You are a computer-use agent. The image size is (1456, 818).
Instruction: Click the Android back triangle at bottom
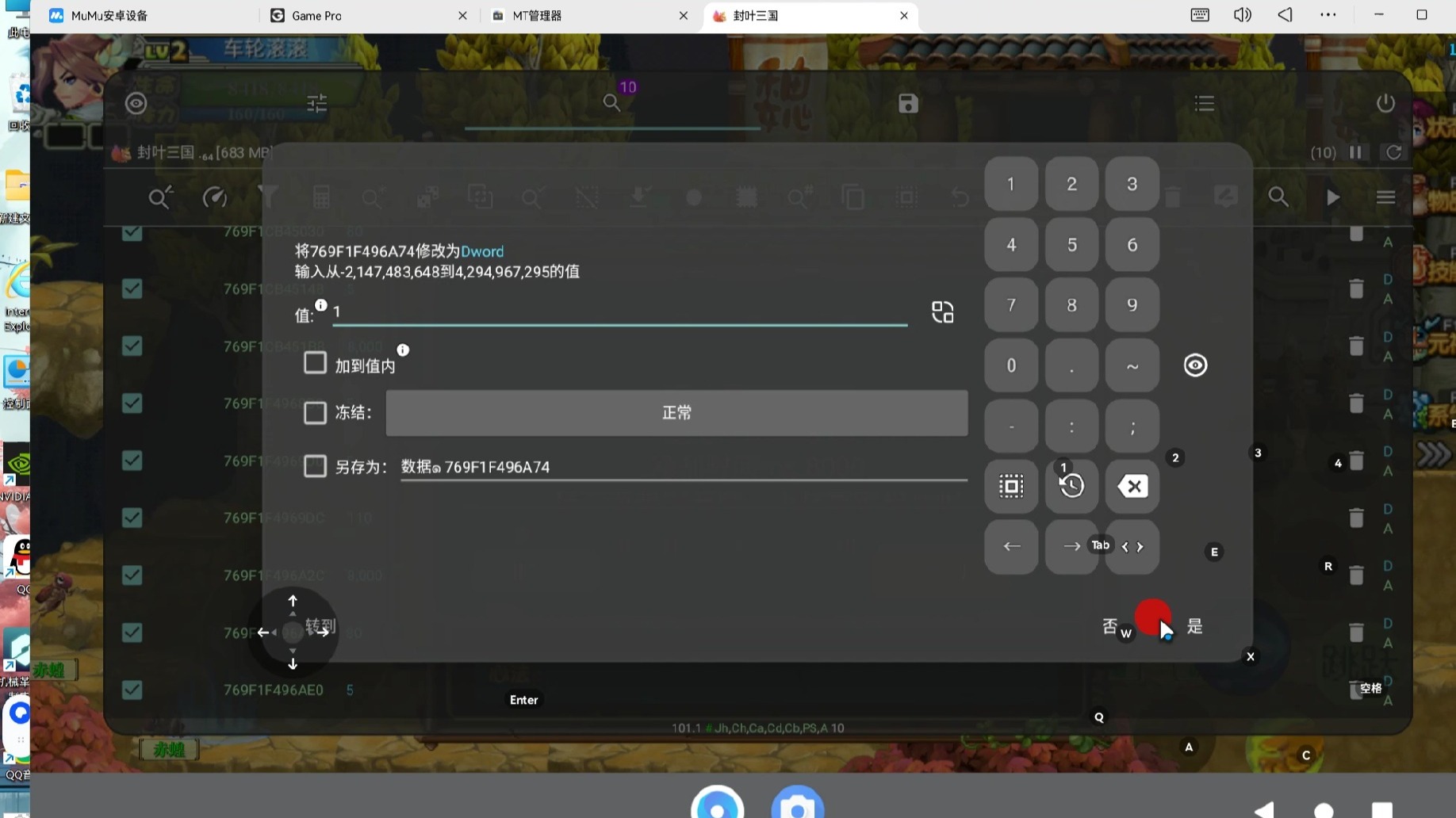coord(1264,810)
